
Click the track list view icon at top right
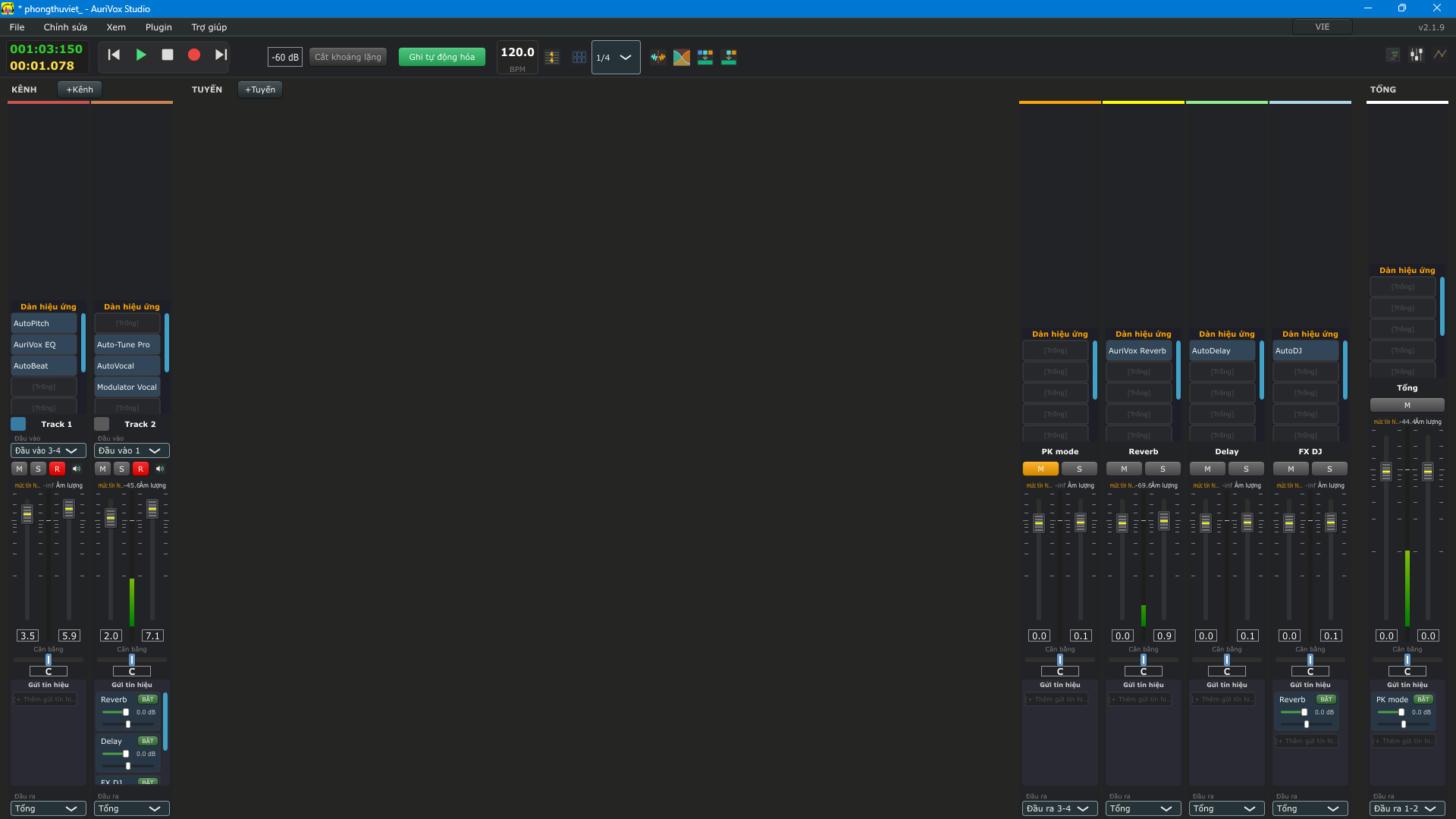[1393, 54]
